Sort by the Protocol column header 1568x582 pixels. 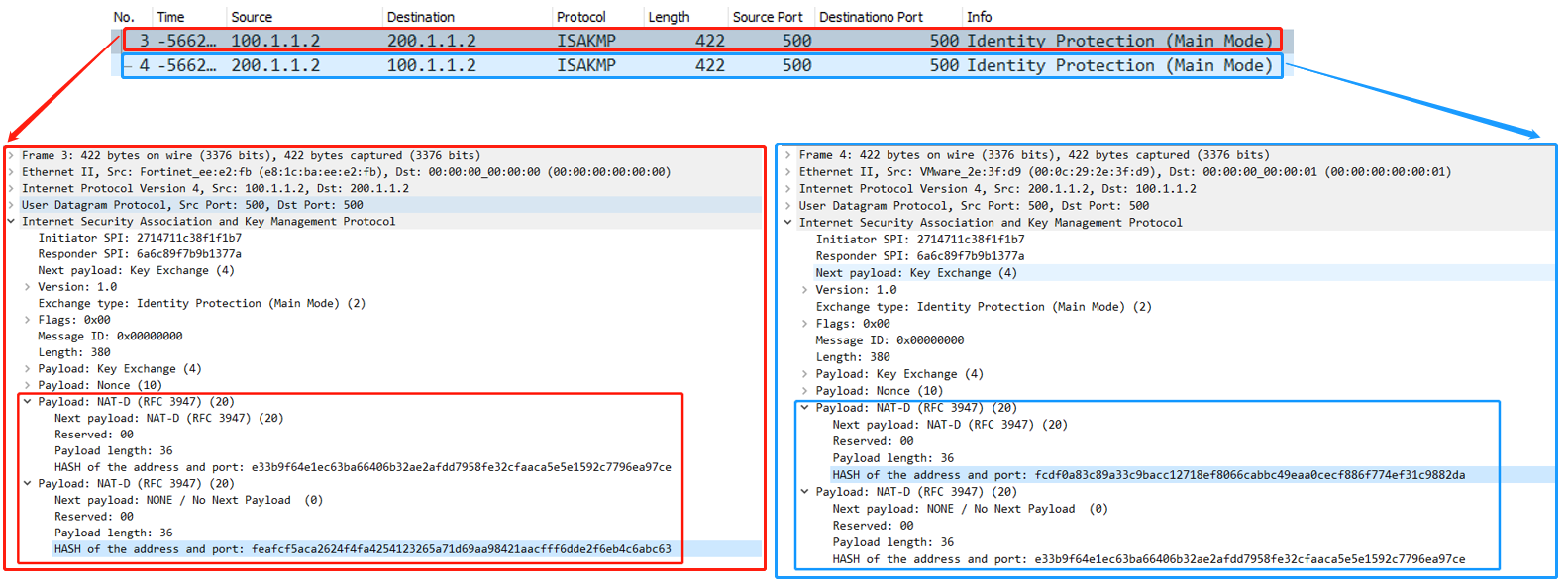click(580, 17)
